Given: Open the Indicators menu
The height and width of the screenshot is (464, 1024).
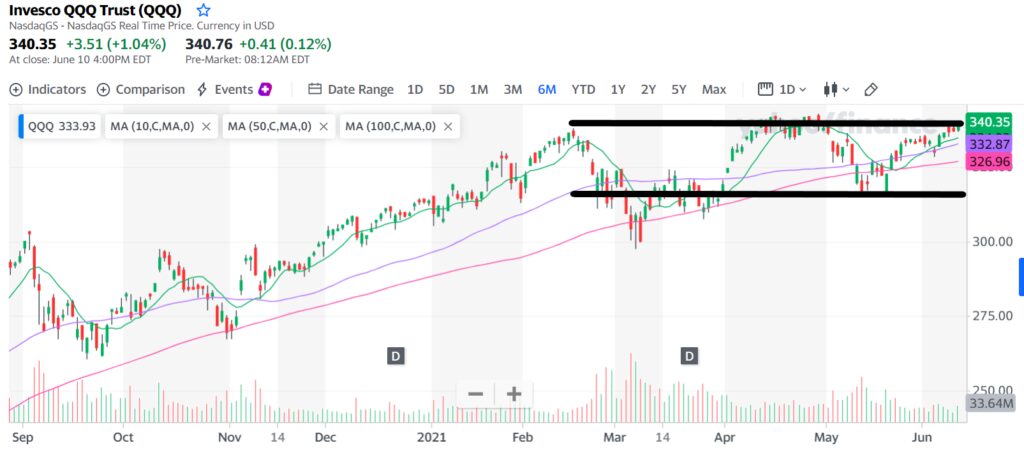Looking at the screenshot, I should click(x=48, y=90).
